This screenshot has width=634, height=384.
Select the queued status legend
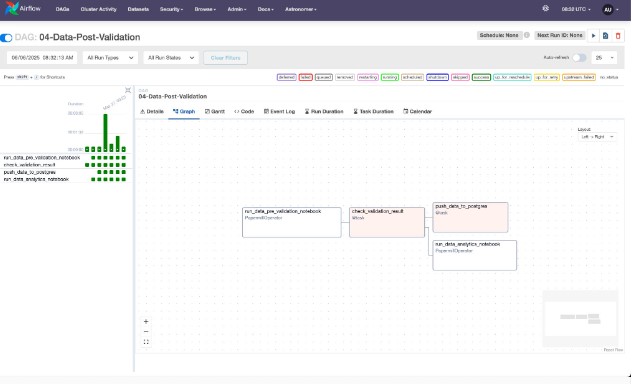[x=324, y=77]
